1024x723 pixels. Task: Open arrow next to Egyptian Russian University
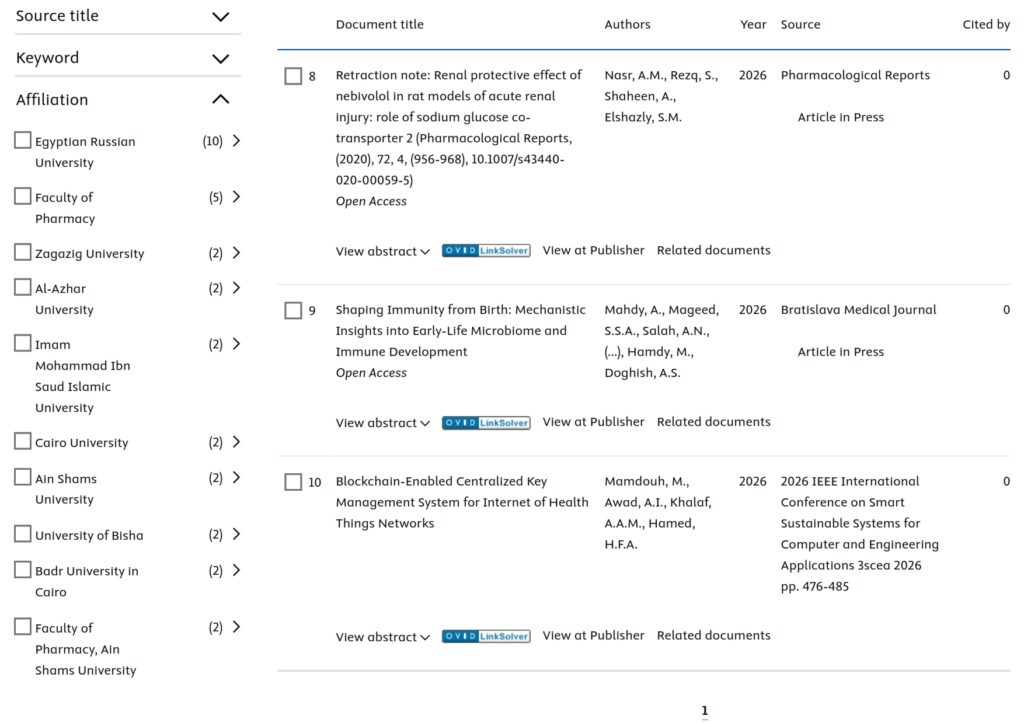pos(236,141)
